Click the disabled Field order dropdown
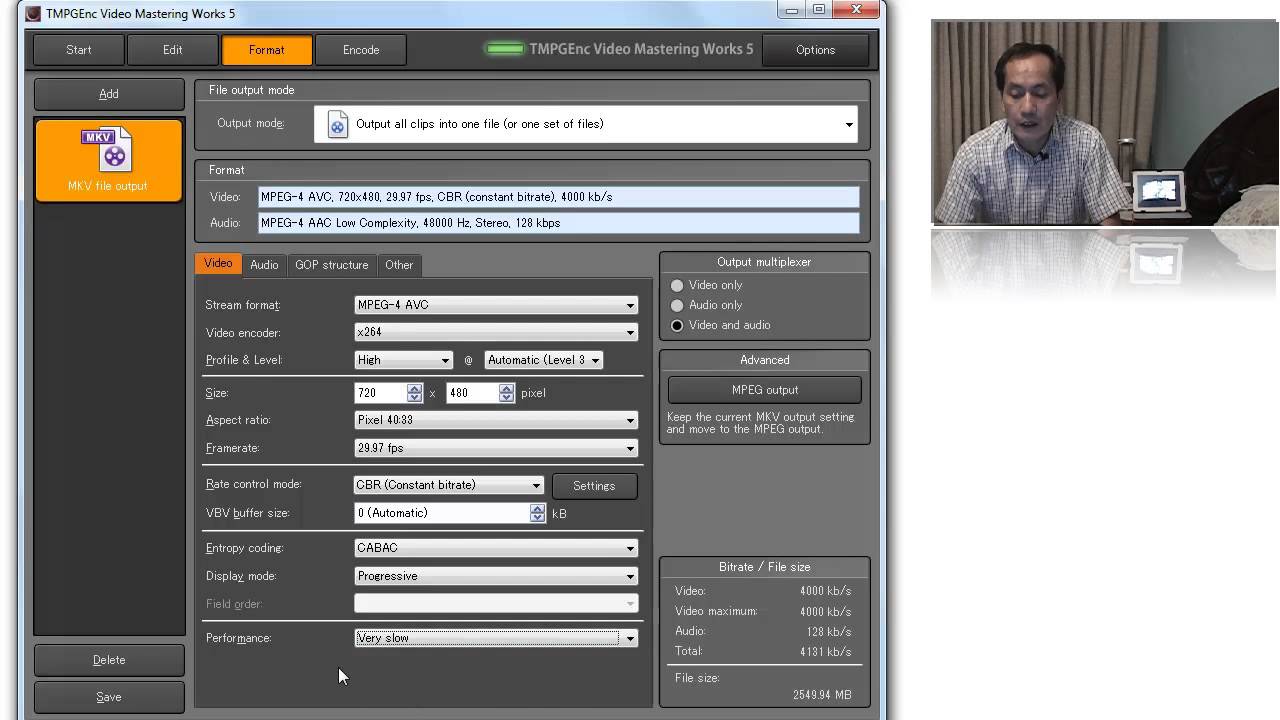The width and height of the screenshot is (1280, 720). (x=496, y=604)
